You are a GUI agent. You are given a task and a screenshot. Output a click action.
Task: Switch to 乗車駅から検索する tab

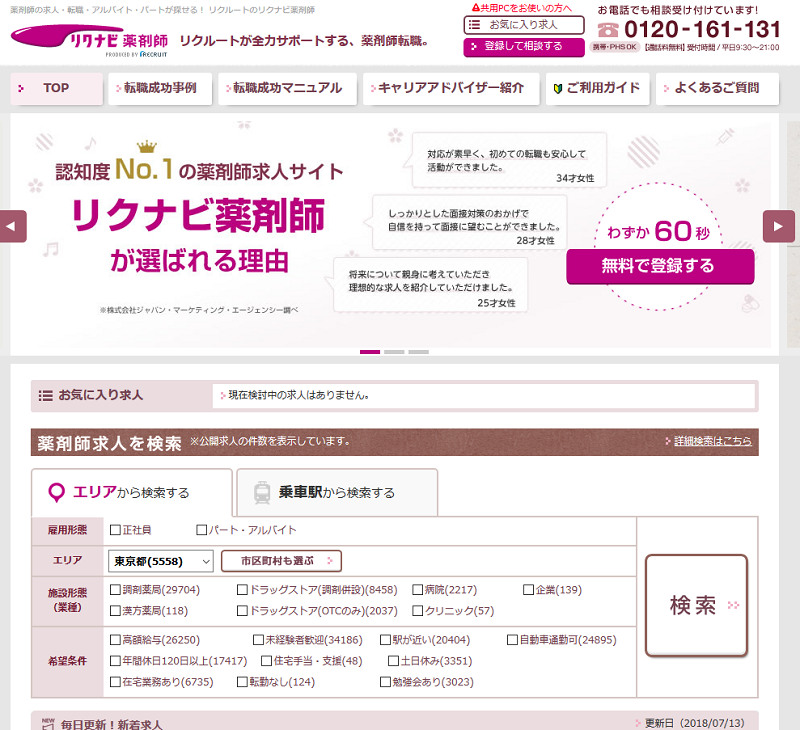337,493
